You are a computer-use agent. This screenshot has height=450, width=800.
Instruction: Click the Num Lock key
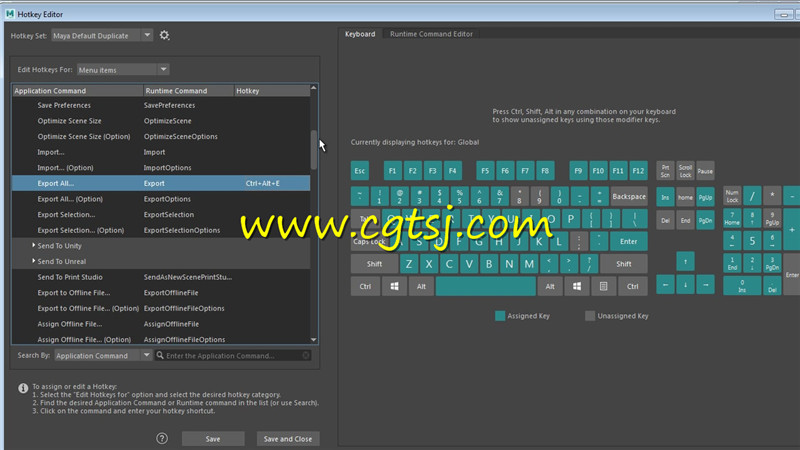click(732, 196)
